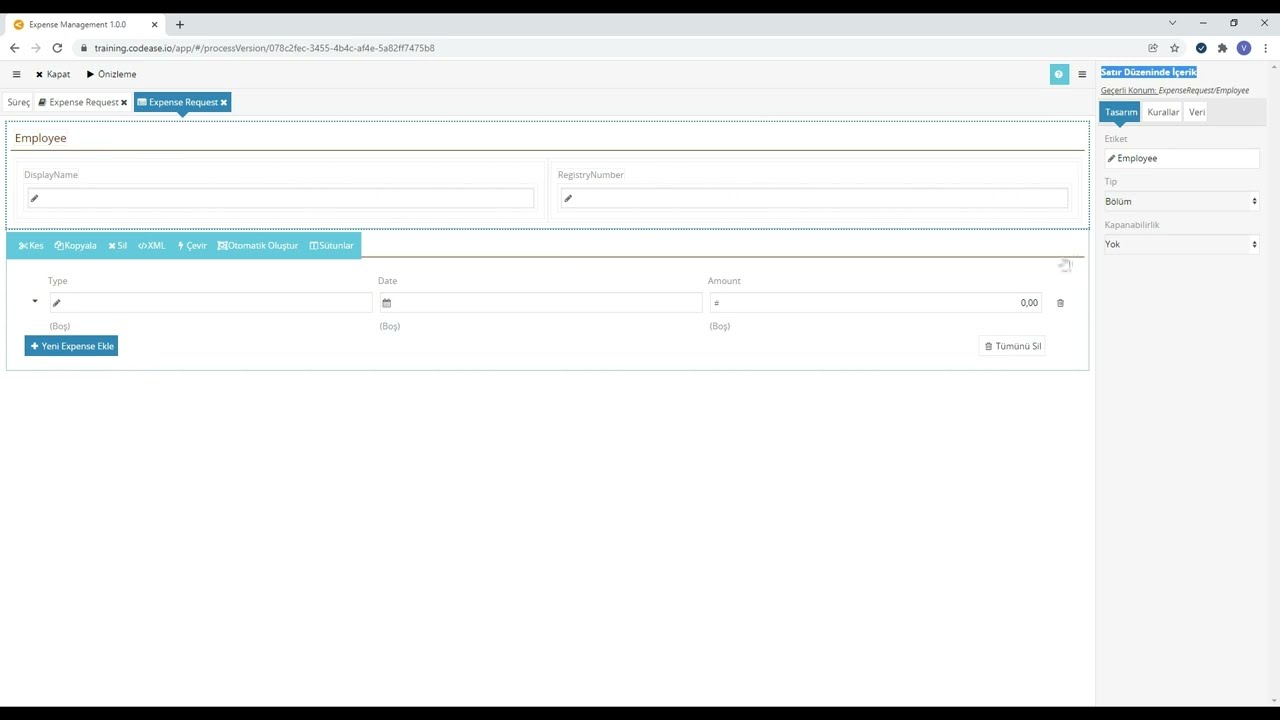This screenshot has height=720, width=1280.
Task: Go forward in the browser
Action: 36,48
